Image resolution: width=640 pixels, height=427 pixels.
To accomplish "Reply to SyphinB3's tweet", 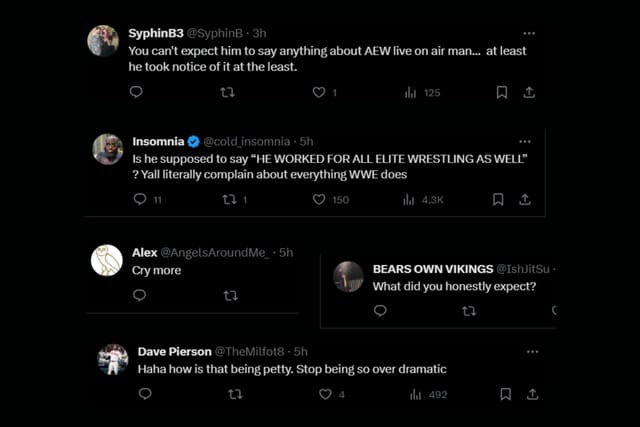I will pos(136,92).
